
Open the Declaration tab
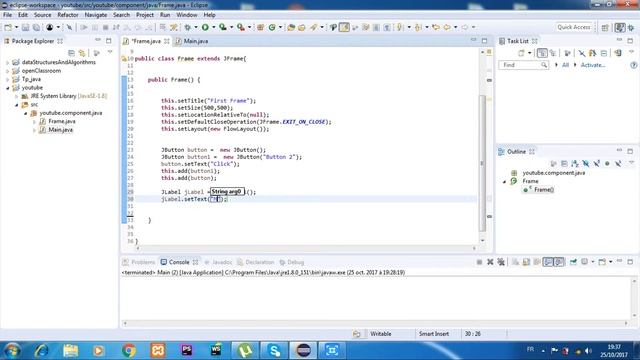tap(256, 262)
